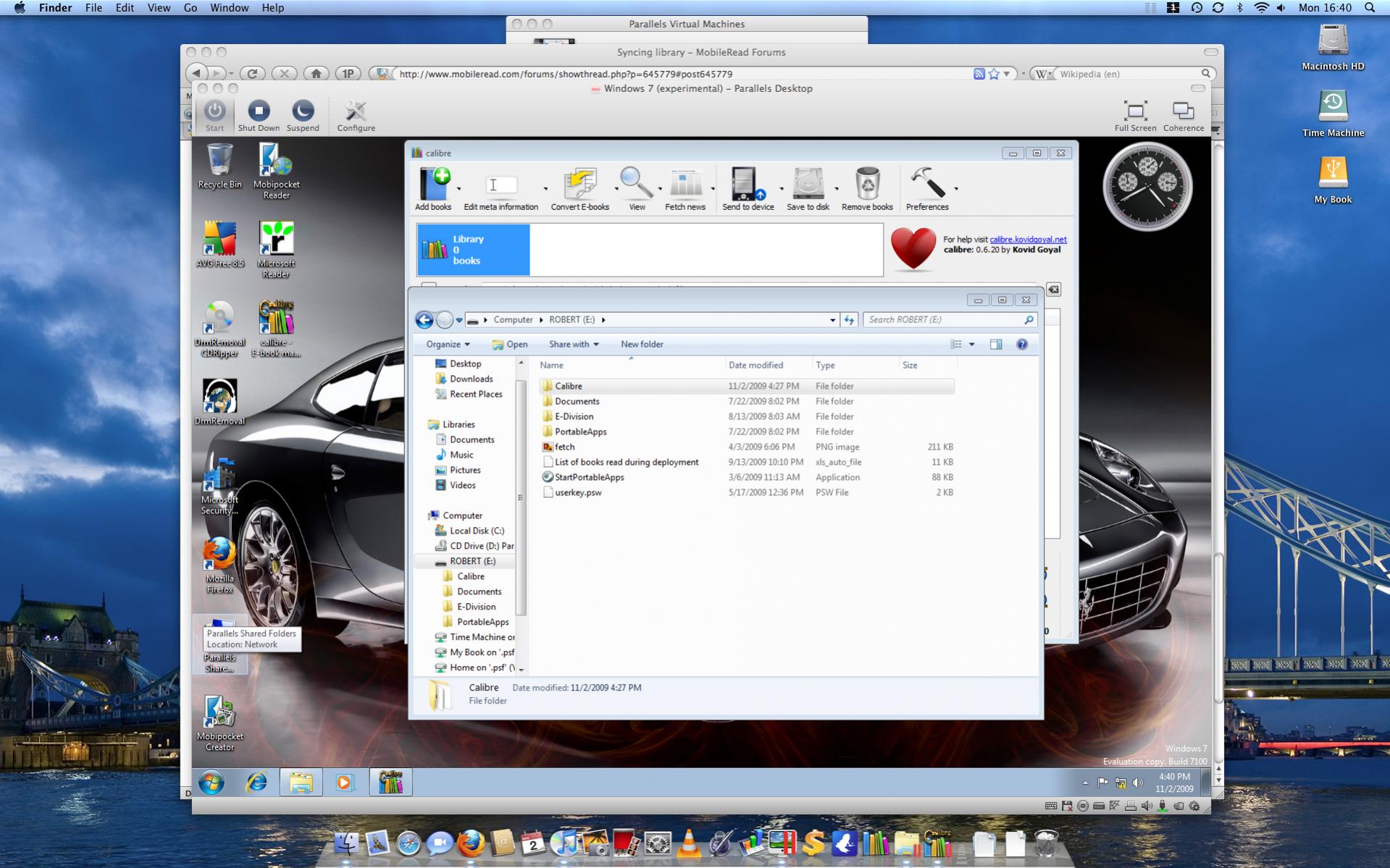Image resolution: width=1390 pixels, height=868 pixels.
Task: Click the Add books icon in calibre
Action: (433, 185)
